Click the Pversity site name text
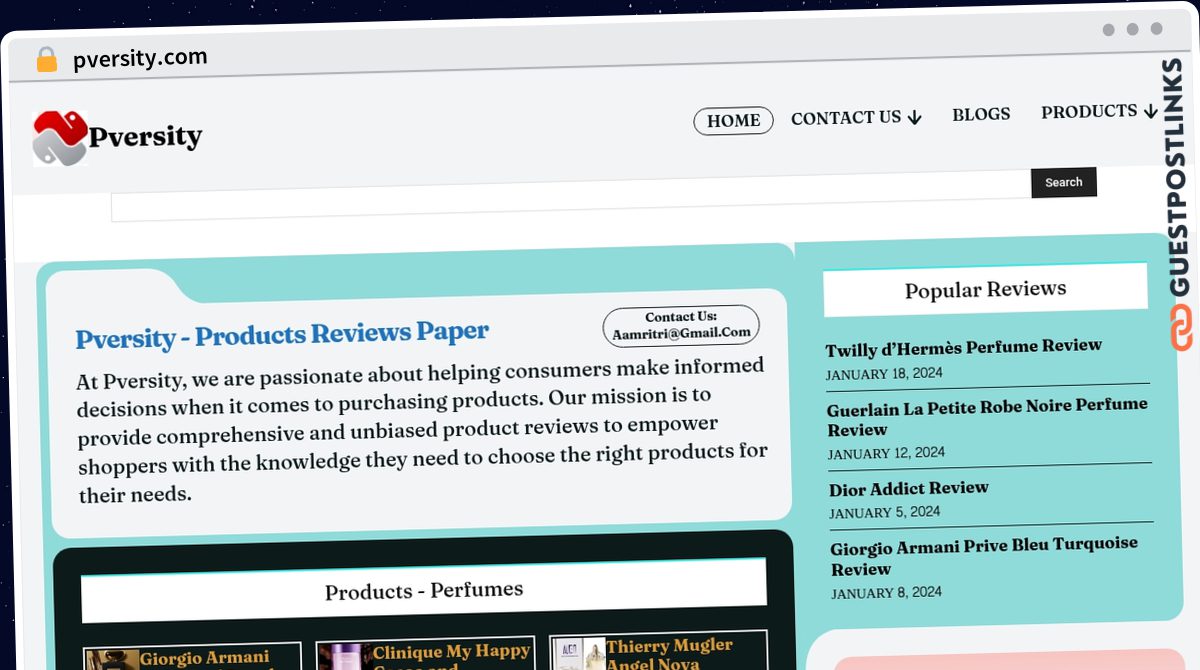The width and height of the screenshot is (1200, 670). click(145, 136)
